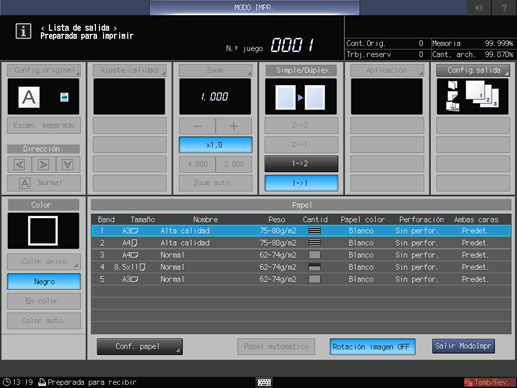Toggle Papel automático

[x=276, y=347]
